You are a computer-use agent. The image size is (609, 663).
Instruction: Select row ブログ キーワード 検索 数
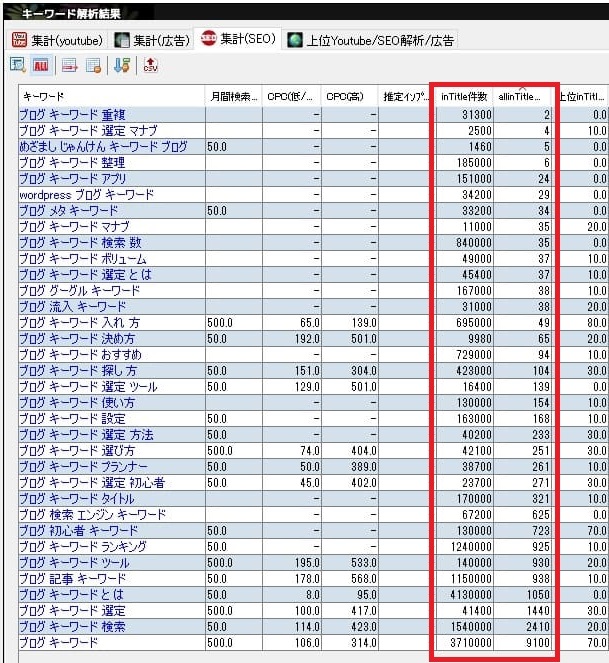(x=313, y=243)
